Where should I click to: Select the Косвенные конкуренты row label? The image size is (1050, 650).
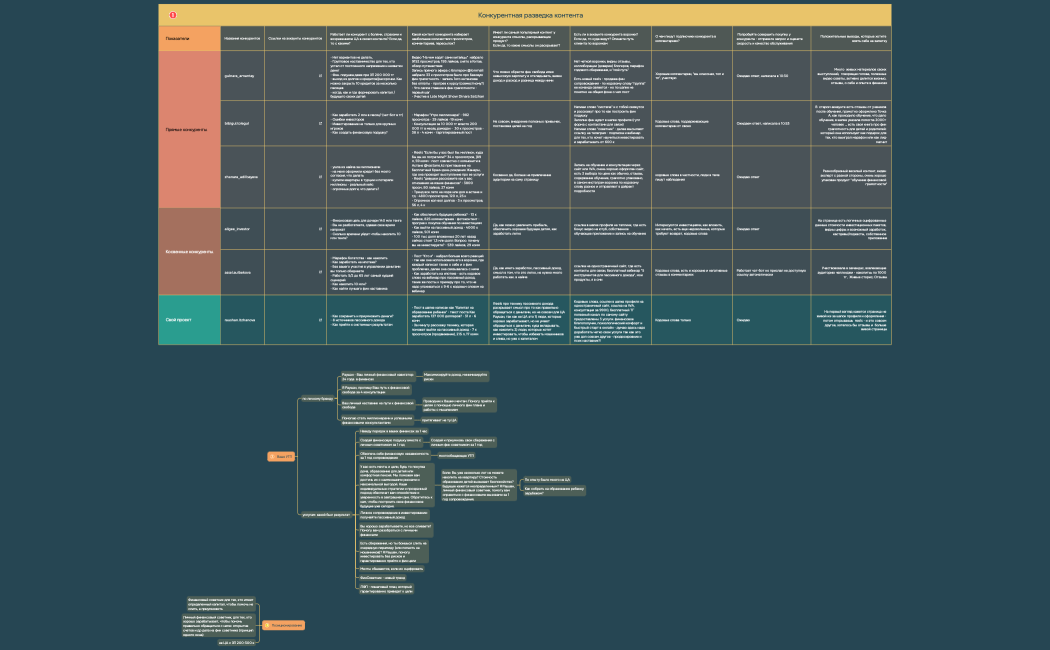click(x=189, y=251)
